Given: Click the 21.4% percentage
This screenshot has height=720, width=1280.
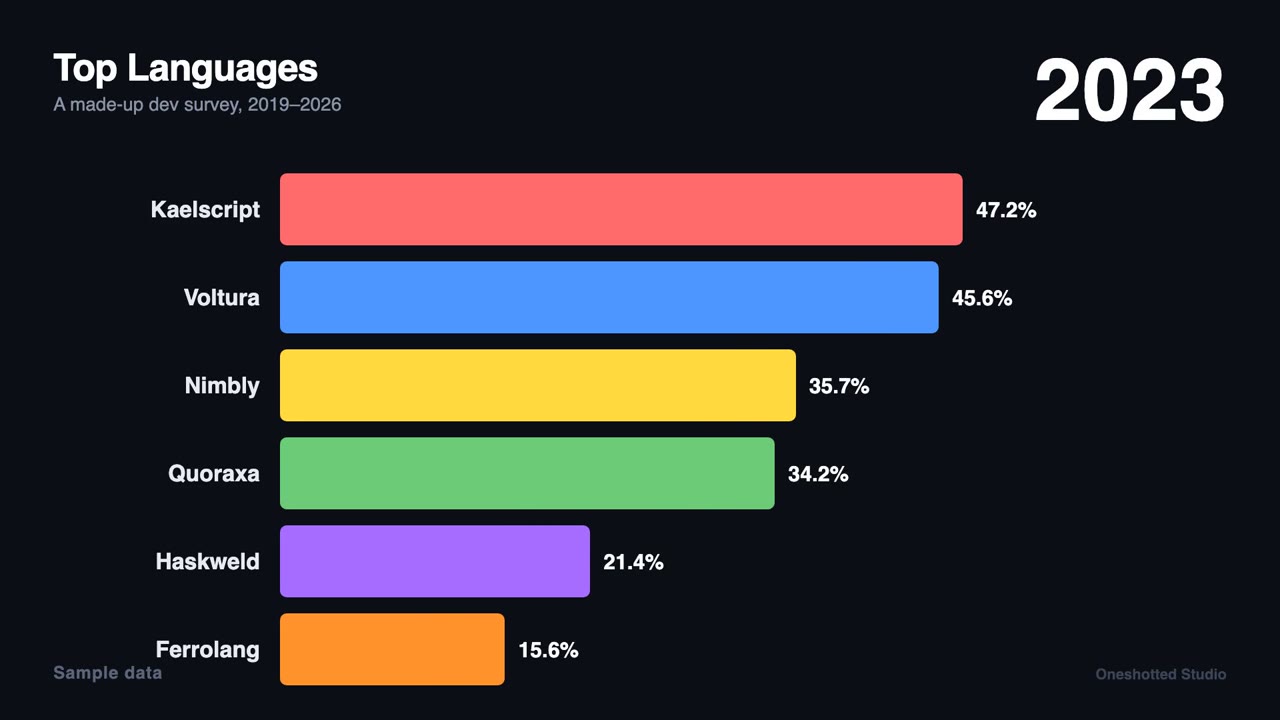Looking at the screenshot, I should pos(633,562).
